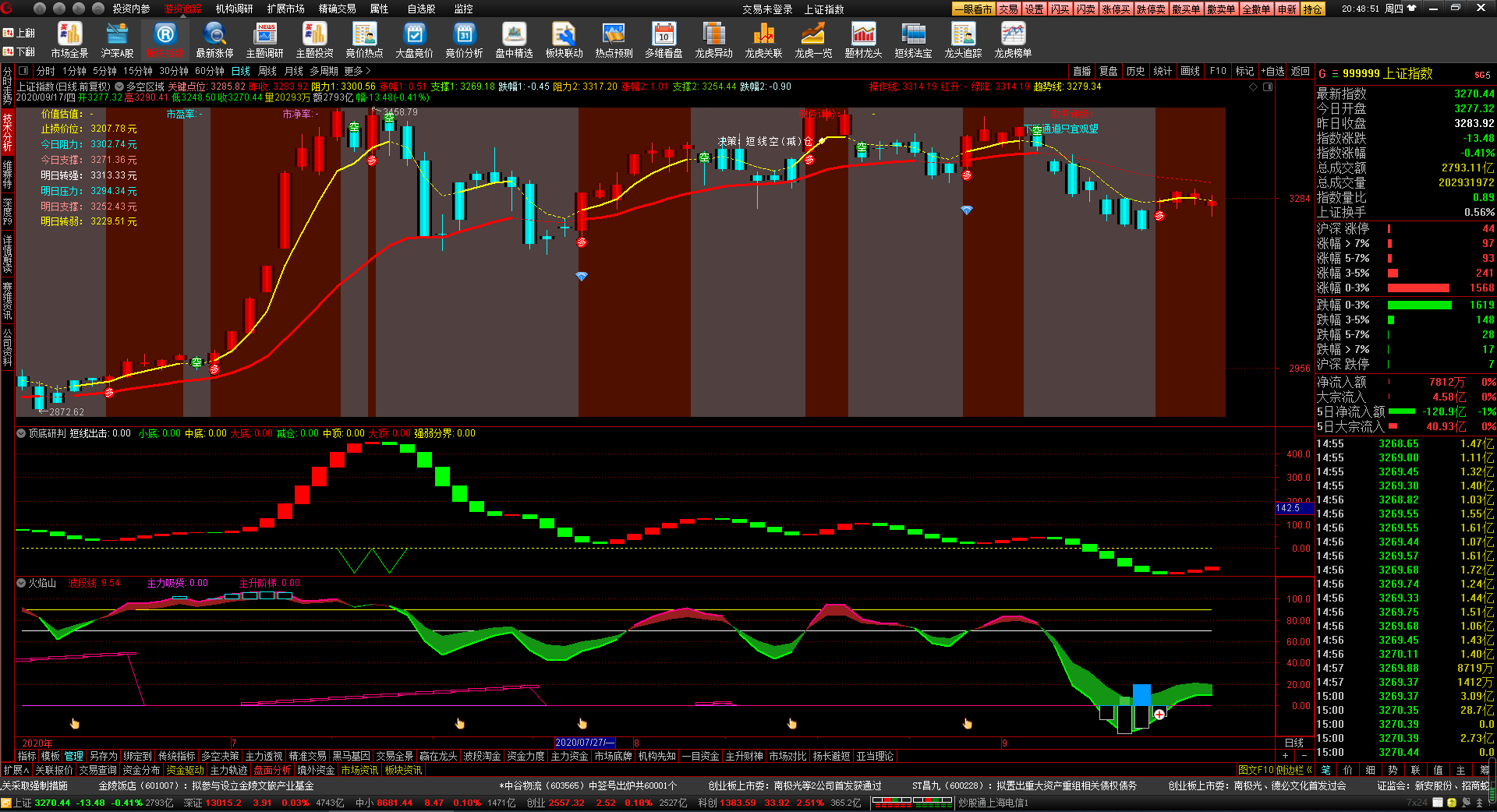Screen dimensions: 1497x812
Task: Open the 市场全景 market overview icon
Action: (69, 40)
